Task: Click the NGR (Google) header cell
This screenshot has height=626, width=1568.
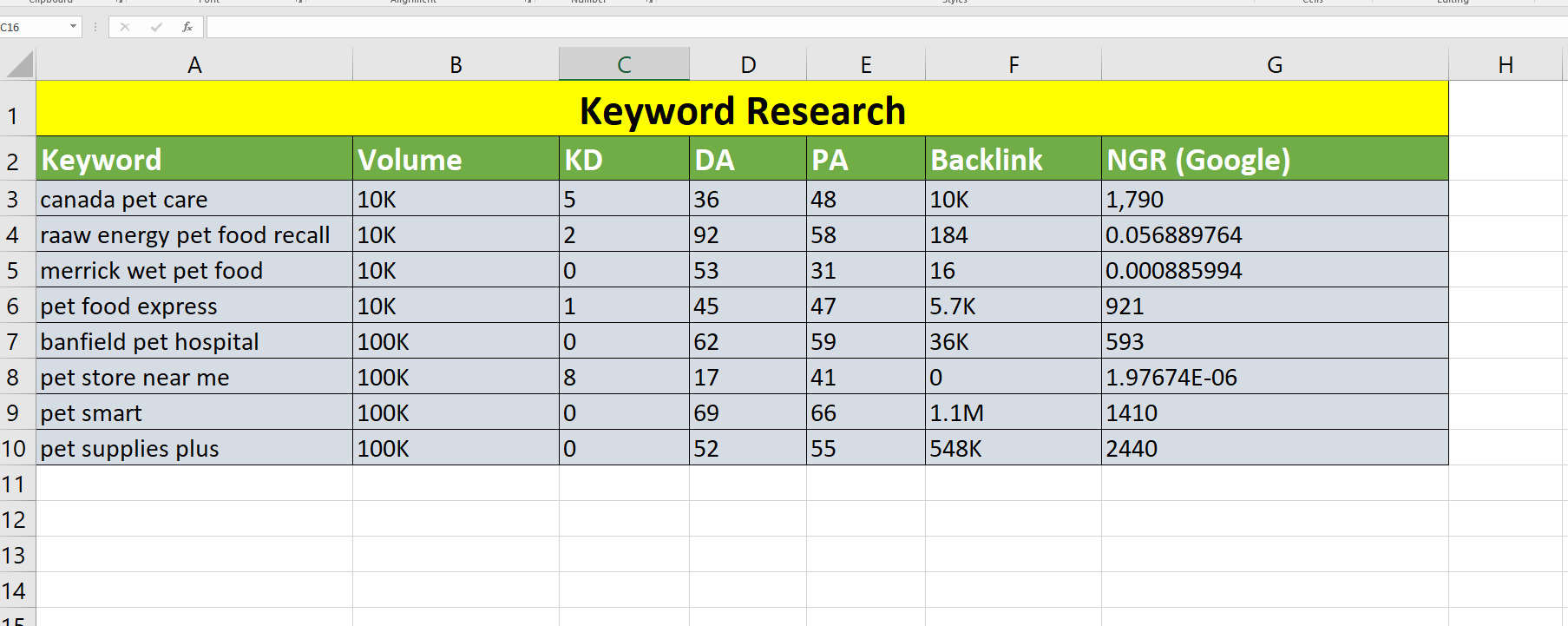Action: 1275,159
